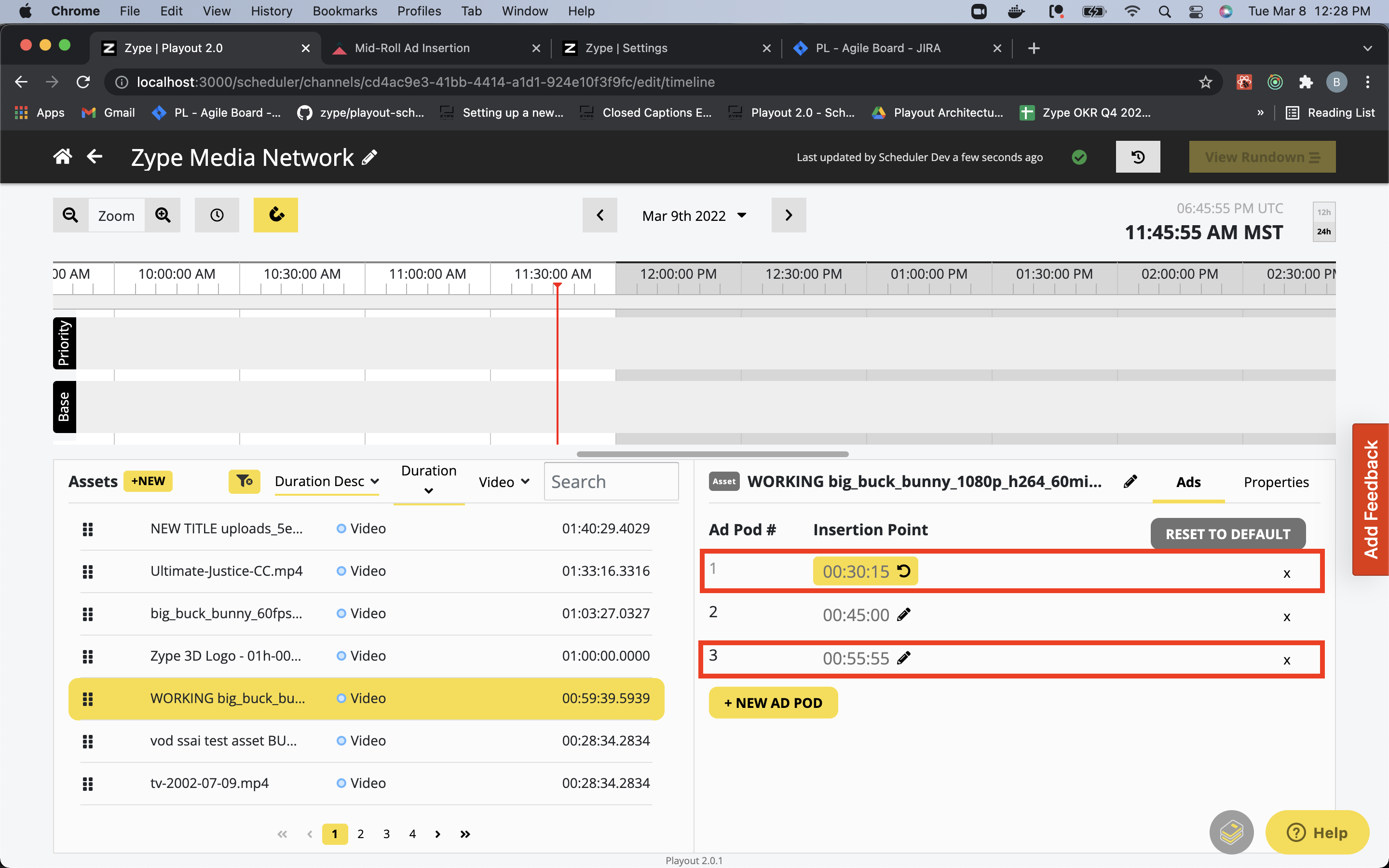Click the yellow magnet snap icon button
This screenshot has height=868, width=1389.
[276, 215]
